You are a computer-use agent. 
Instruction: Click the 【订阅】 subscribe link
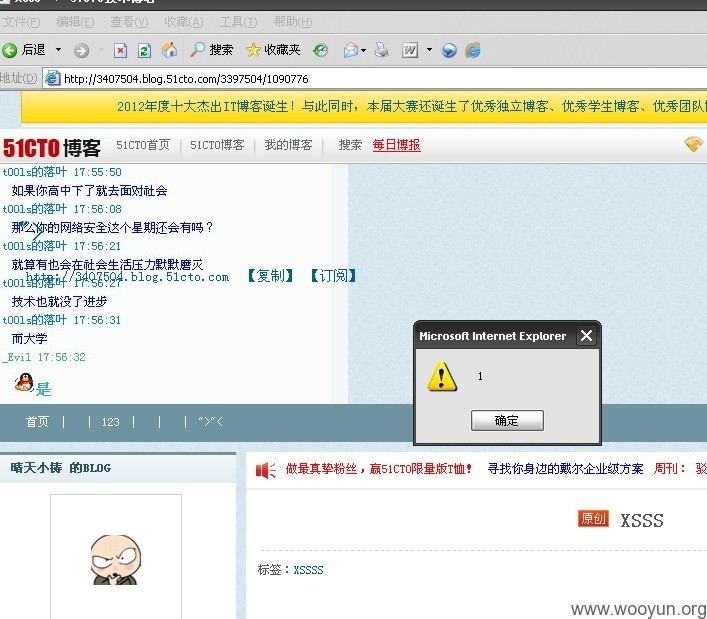coord(333,275)
